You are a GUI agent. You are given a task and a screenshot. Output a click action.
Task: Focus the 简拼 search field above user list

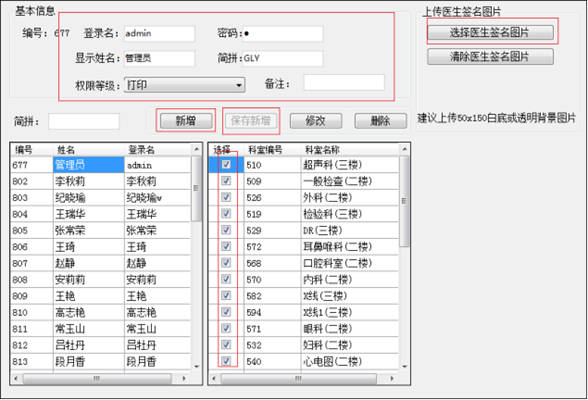coord(84,121)
